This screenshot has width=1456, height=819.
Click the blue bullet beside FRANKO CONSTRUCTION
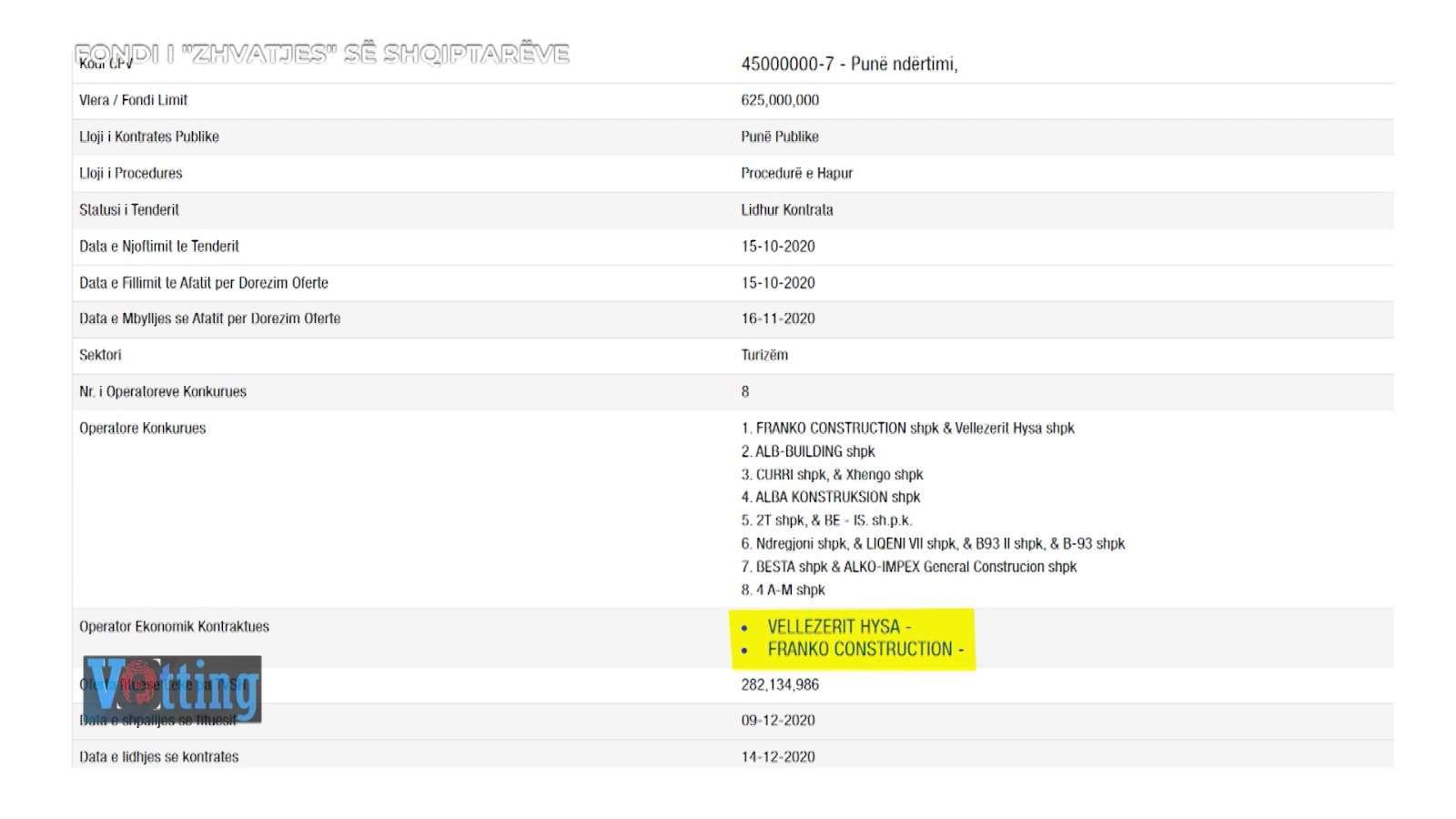tap(745, 651)
